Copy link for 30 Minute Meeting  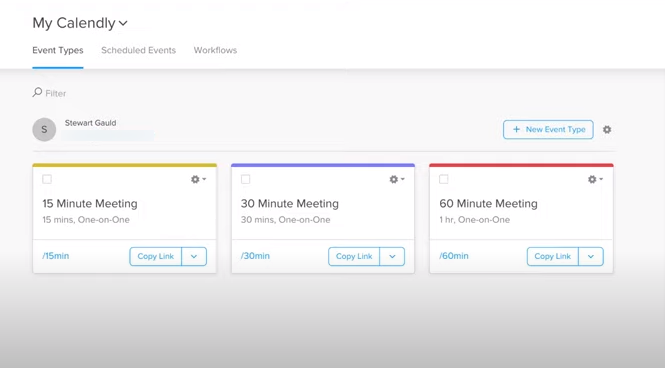point(354,256)
